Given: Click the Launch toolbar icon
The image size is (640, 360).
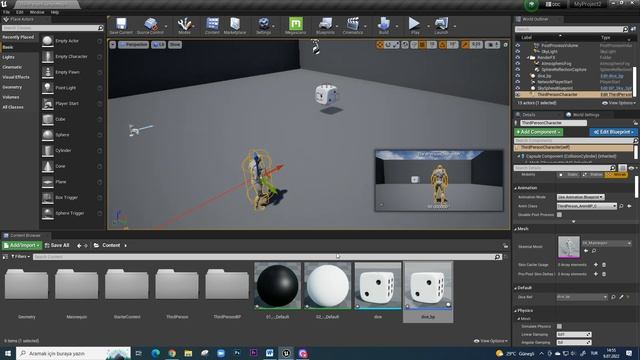Looking at the screenshot, I should coord(441,25).
